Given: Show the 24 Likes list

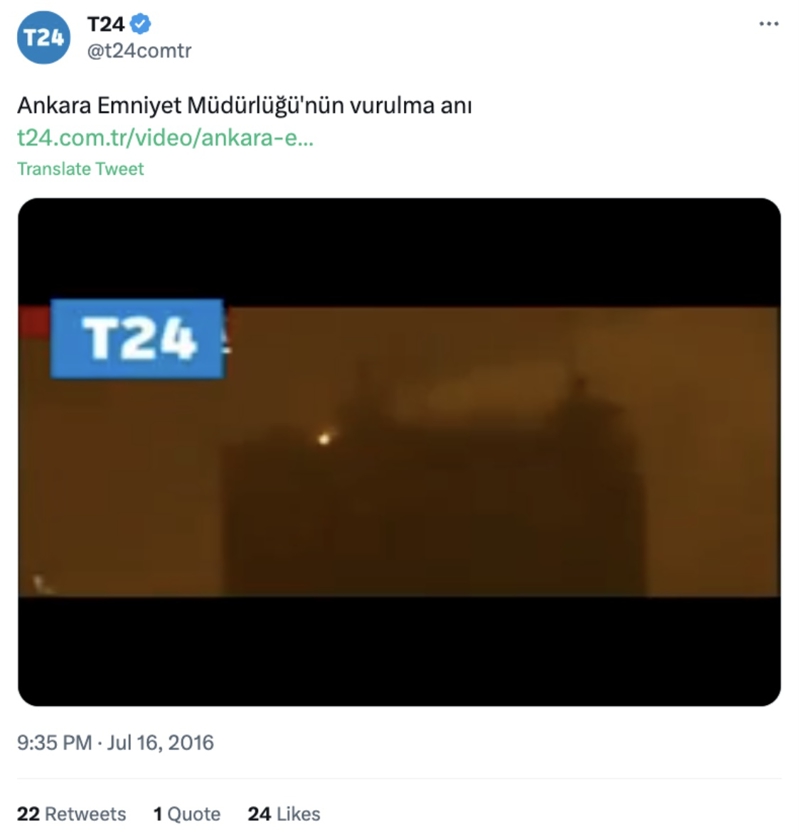Looking at the screenshot, I should coord(284,814).
